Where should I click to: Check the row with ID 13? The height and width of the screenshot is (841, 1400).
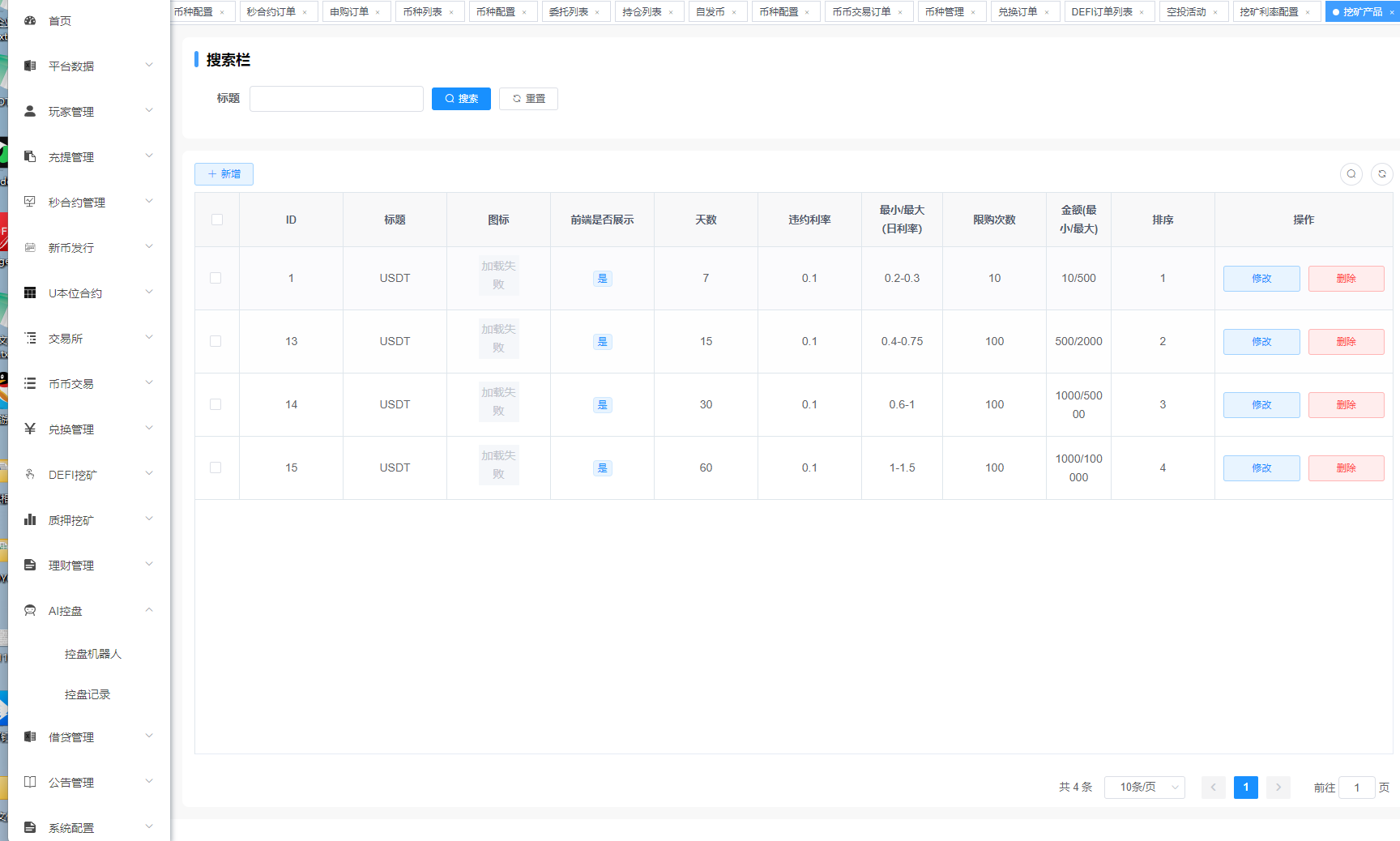tap(216, 341)
